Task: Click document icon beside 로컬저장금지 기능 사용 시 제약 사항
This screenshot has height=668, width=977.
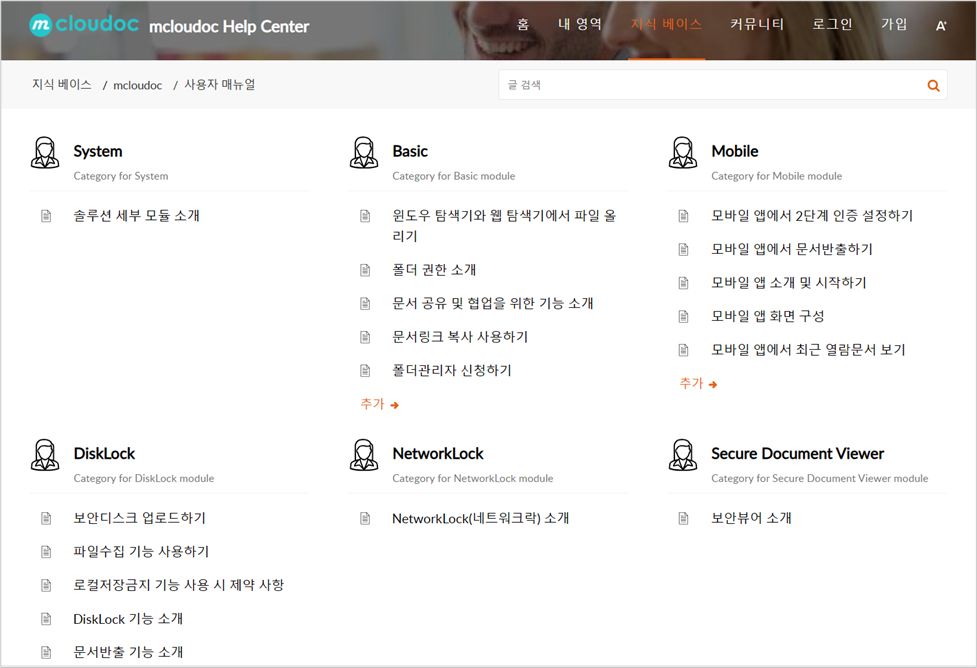Action: coord(46,586)
